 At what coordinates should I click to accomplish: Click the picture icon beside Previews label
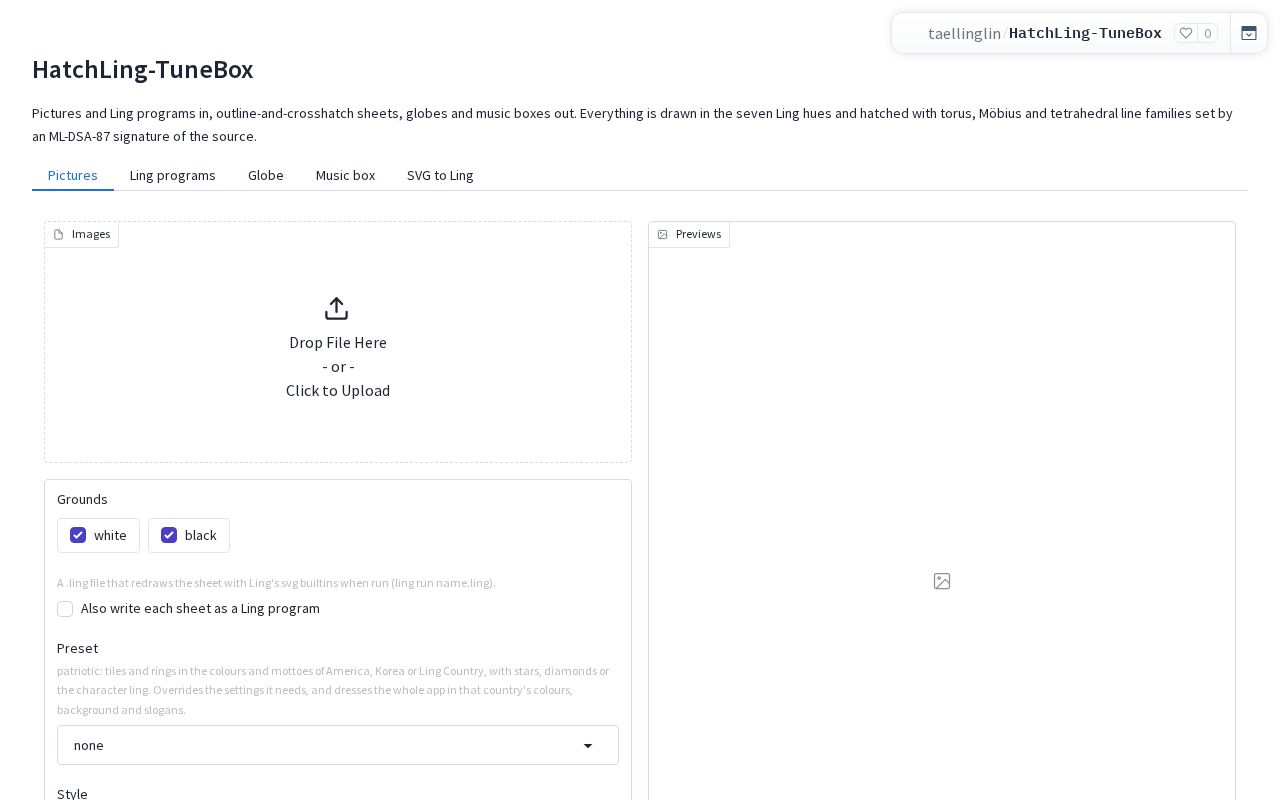coord(662,234)
